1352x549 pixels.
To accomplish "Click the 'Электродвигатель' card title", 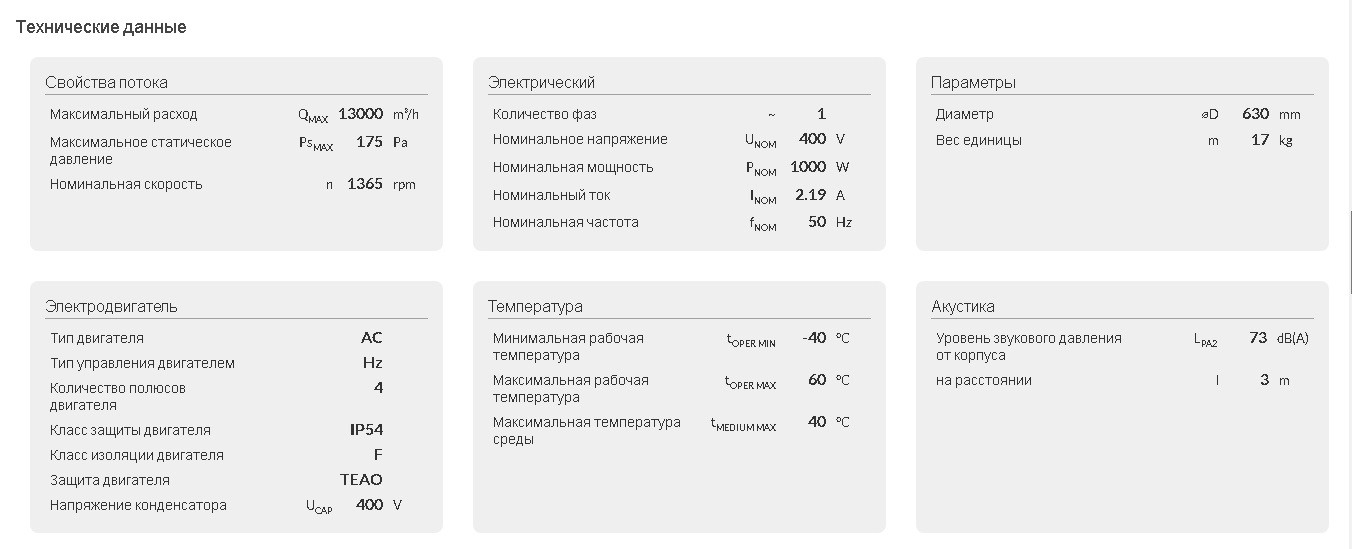I will pyautogui.click(x=111, y=306).
